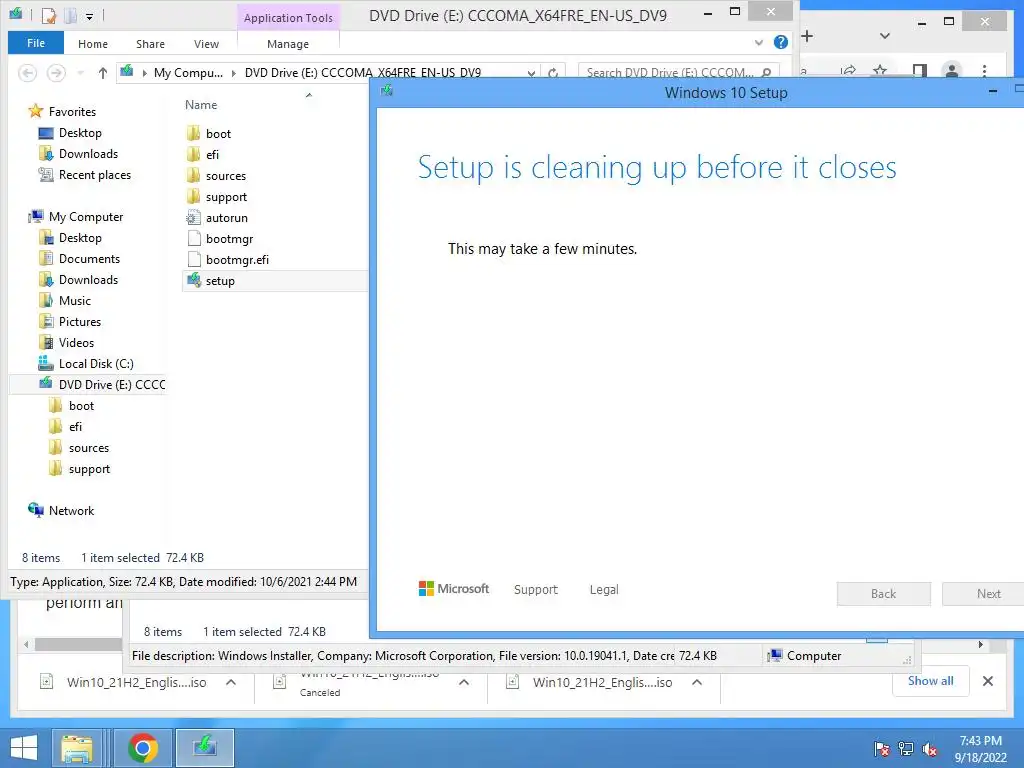Screen dimensions: 1024x768
Task: Expand options for canceled iso download
Action: 464,682
